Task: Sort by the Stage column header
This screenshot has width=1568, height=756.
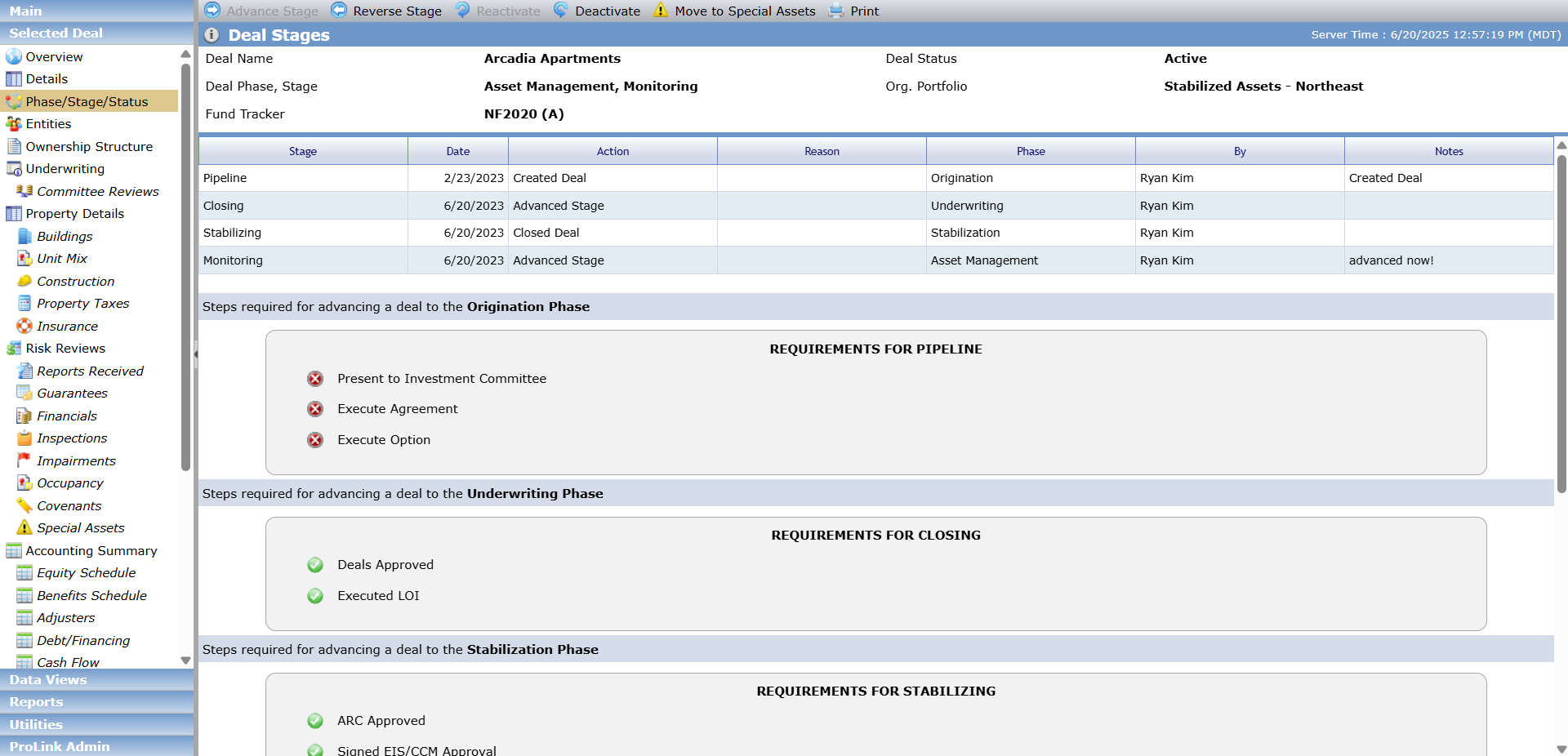Action: (303, 151)
